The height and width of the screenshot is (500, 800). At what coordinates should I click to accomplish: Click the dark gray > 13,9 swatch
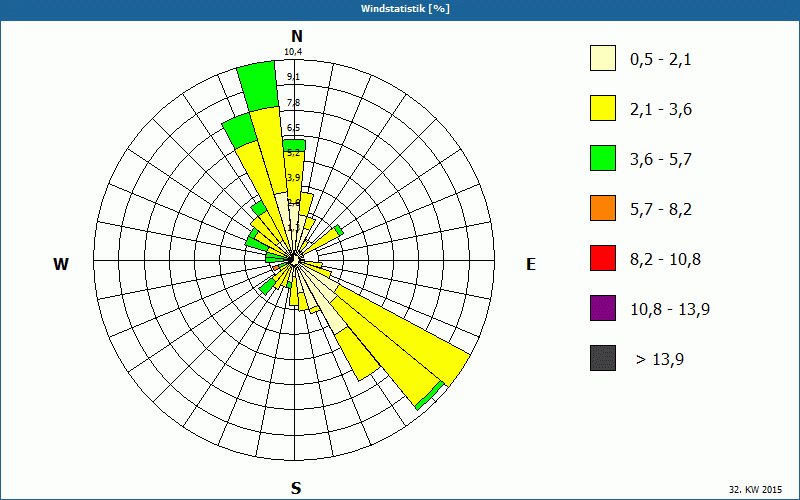pos(603,358)
